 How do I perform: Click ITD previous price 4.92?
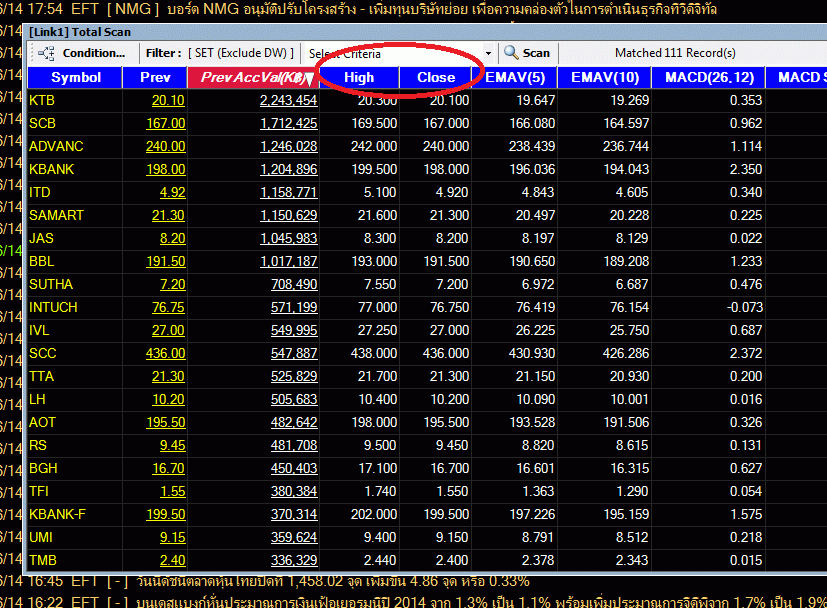pyautogui.click(x=172, y=192)
